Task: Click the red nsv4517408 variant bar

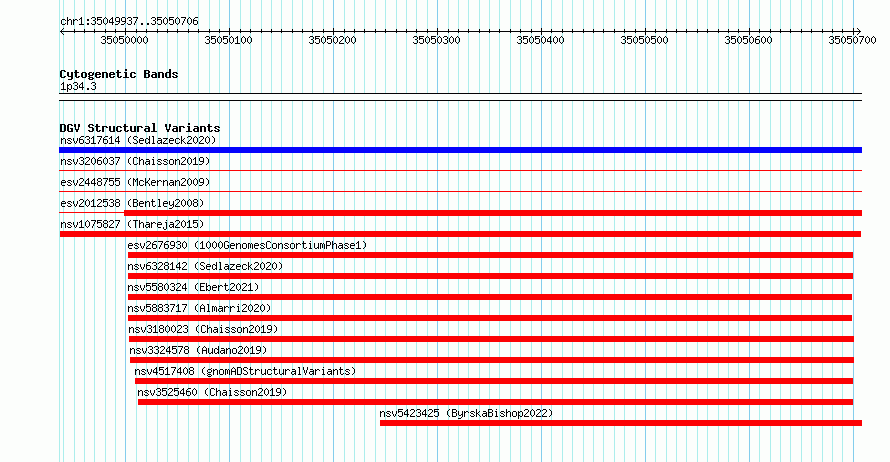Action: (x=494, y=381)
